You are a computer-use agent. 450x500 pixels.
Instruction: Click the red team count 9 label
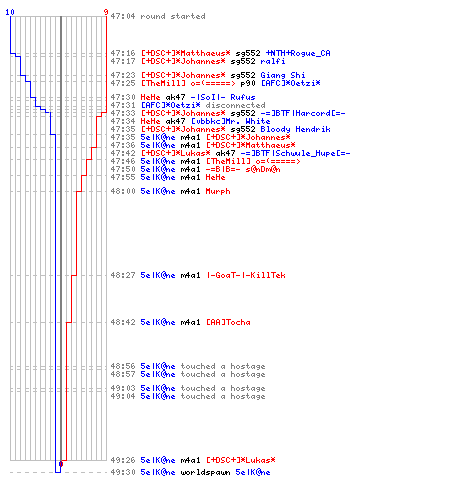coord(106,12)
